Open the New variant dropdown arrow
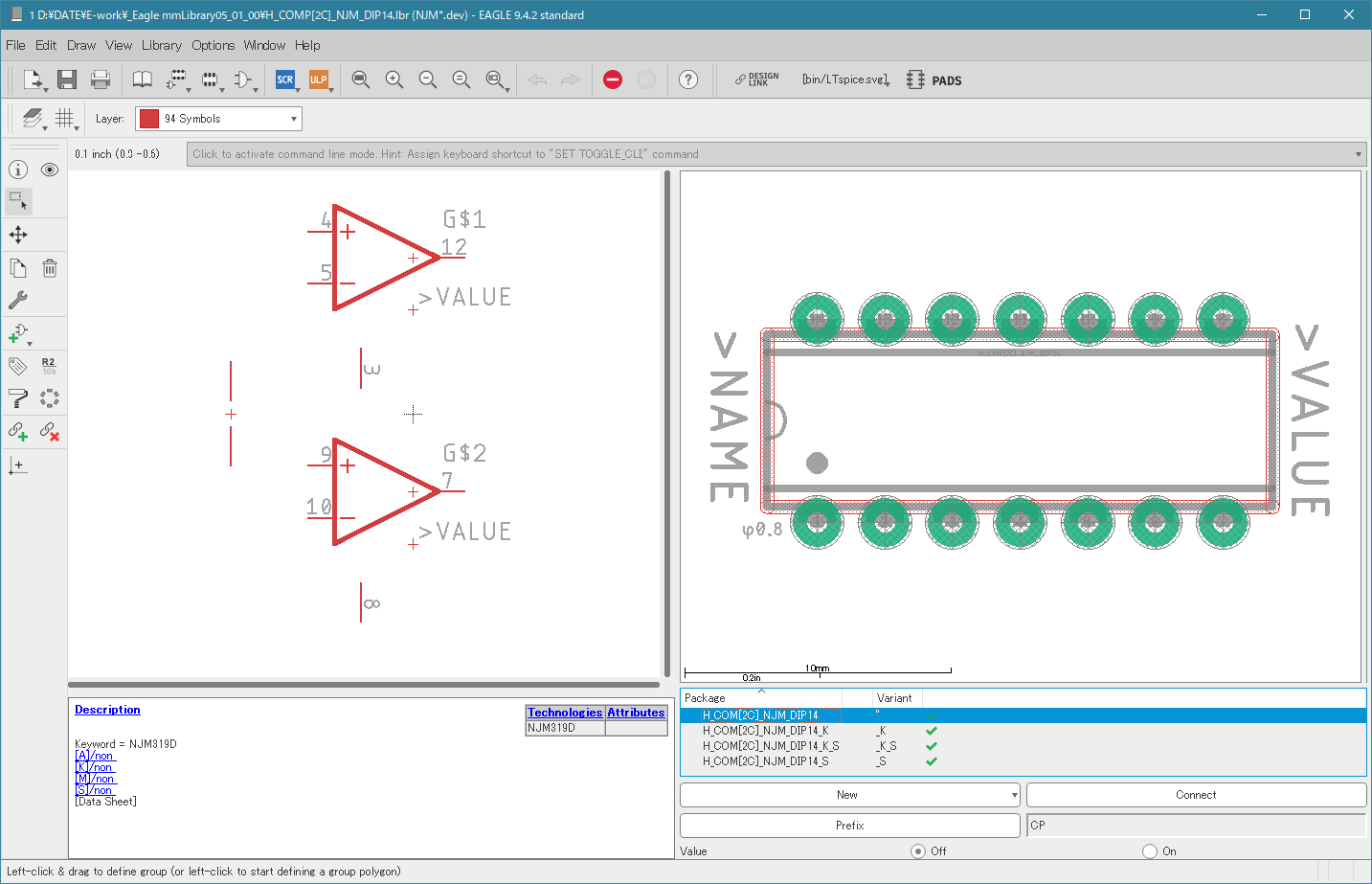The width and height of the screenshot is (1372, 884). click(x=1015, y=795)
